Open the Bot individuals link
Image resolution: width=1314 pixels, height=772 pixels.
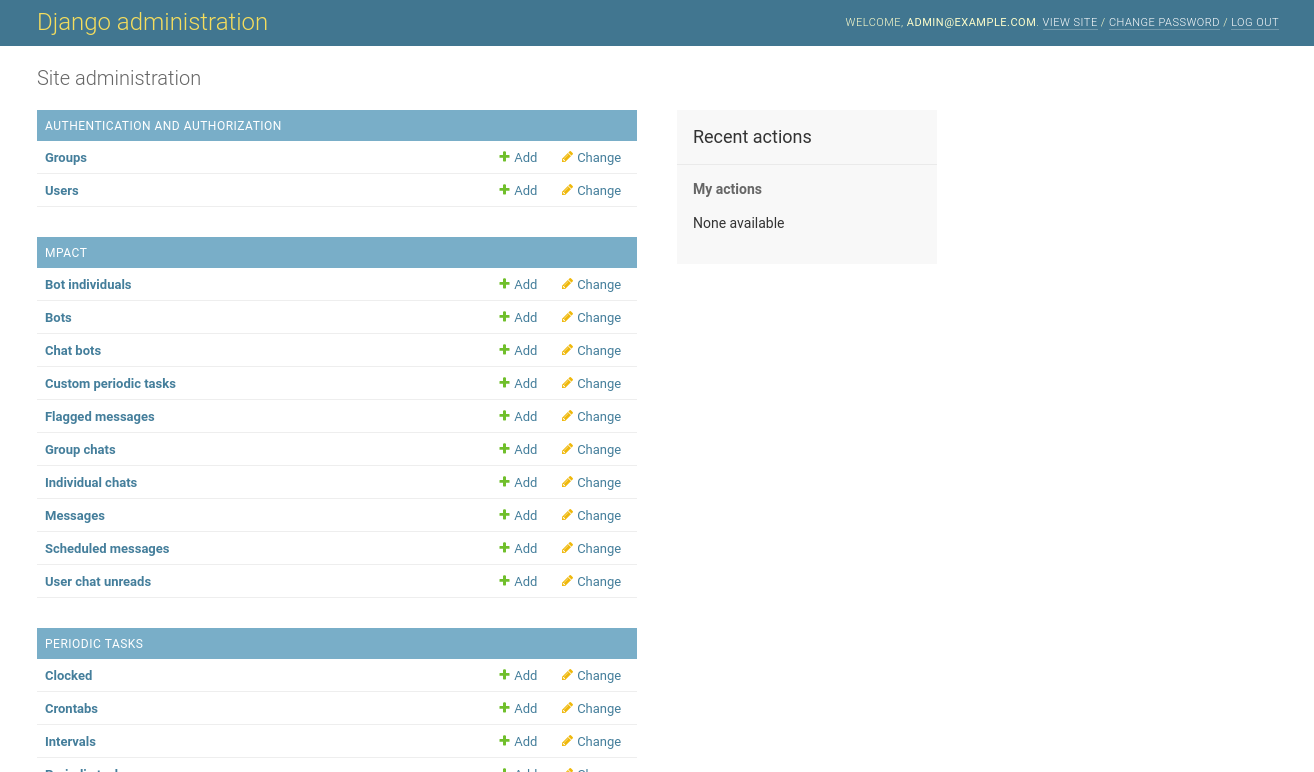tap(88, 285)
